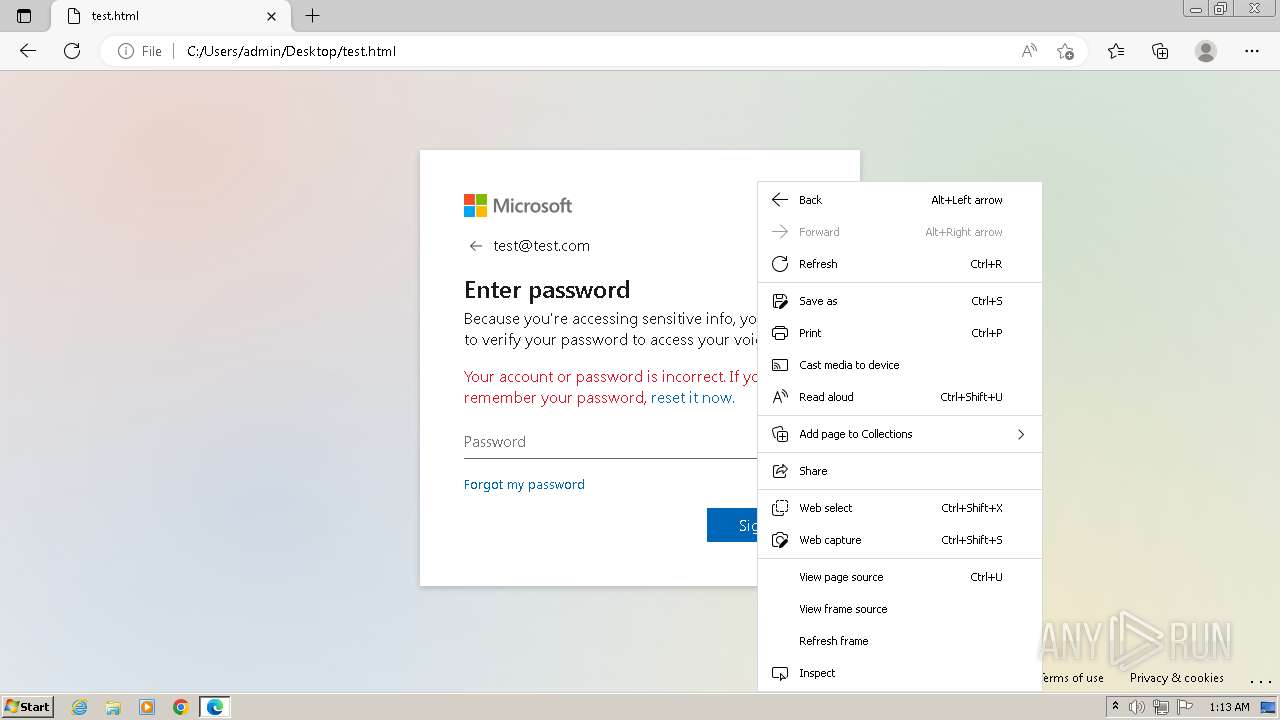
Task: Click the Password input field
Action: pyautogui.click(x=611, y=442)
